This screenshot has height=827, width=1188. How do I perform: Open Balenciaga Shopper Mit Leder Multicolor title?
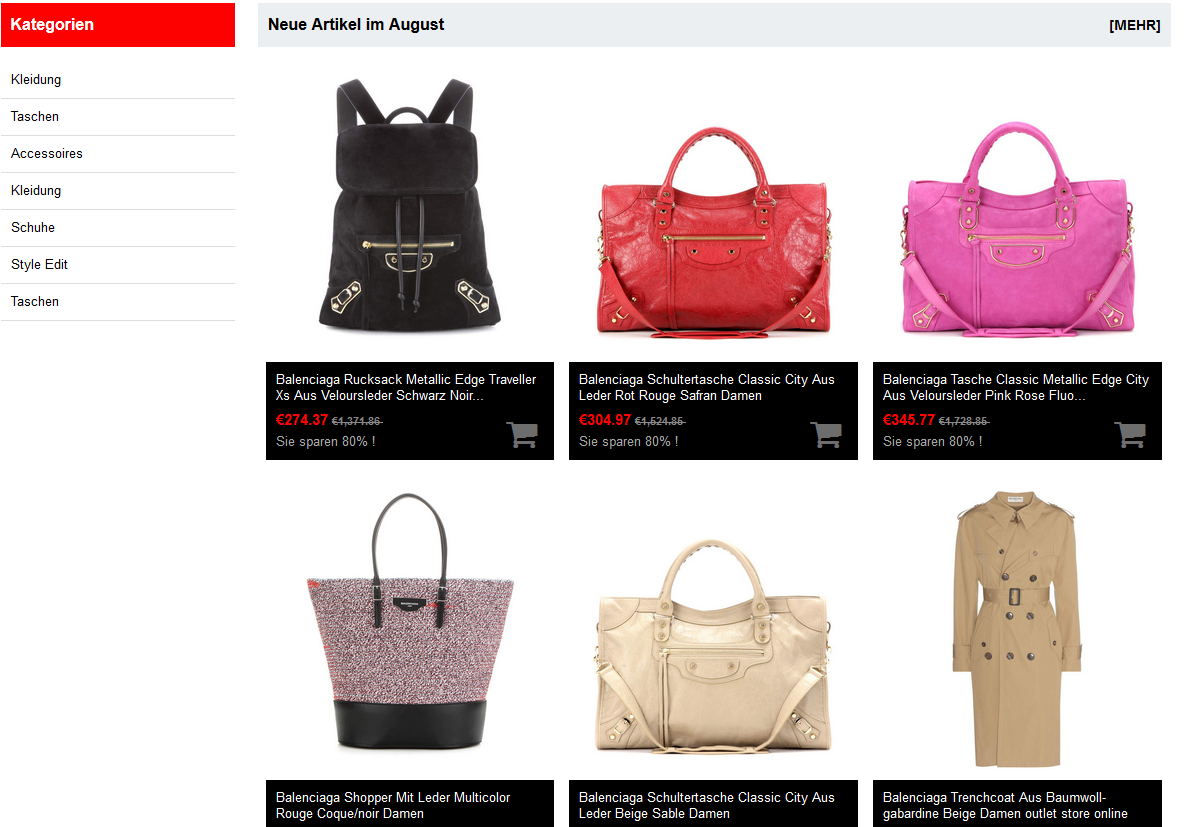click(x=393, y=806)
